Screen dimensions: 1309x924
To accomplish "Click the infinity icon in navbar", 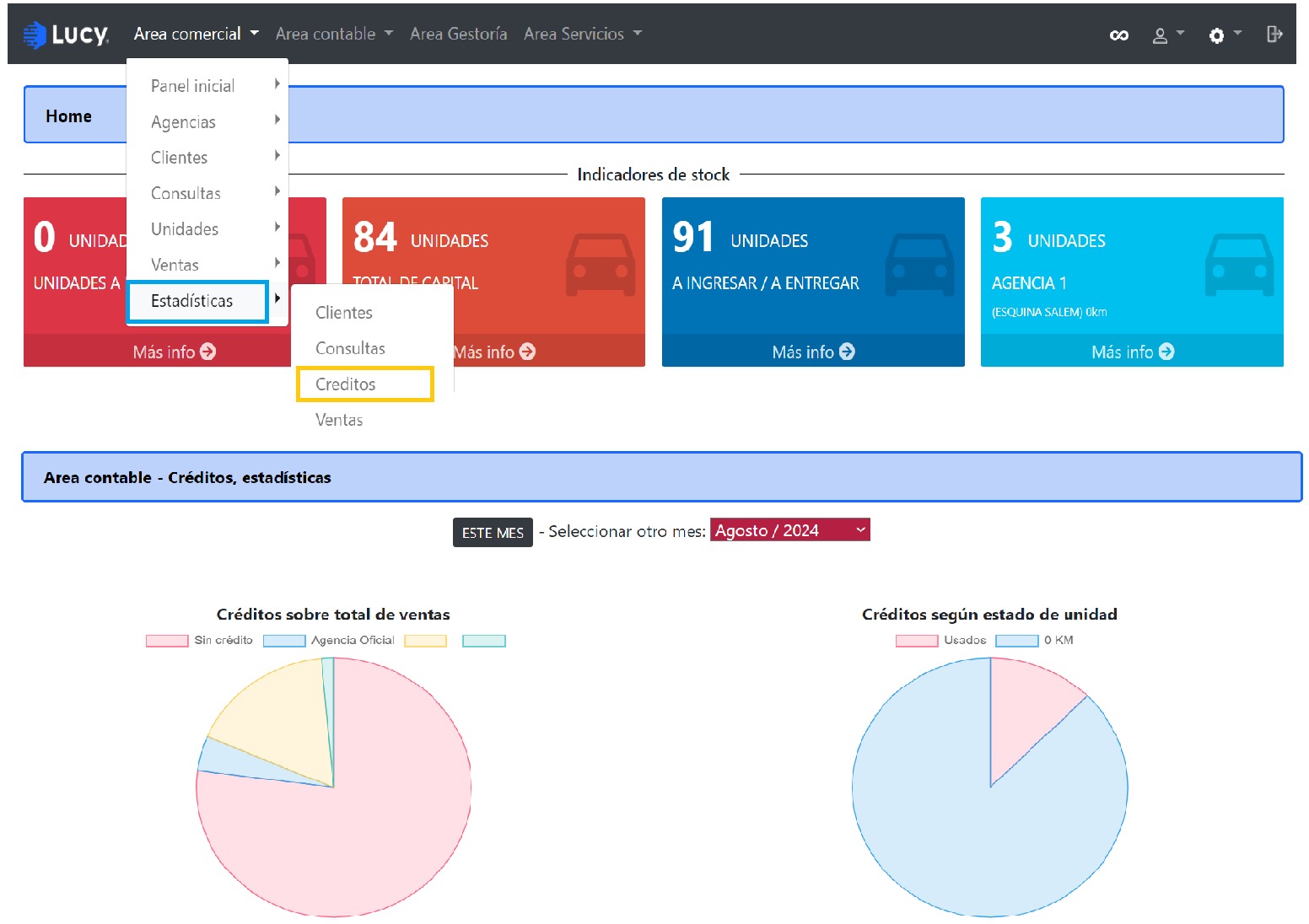I will [1118, 35].
